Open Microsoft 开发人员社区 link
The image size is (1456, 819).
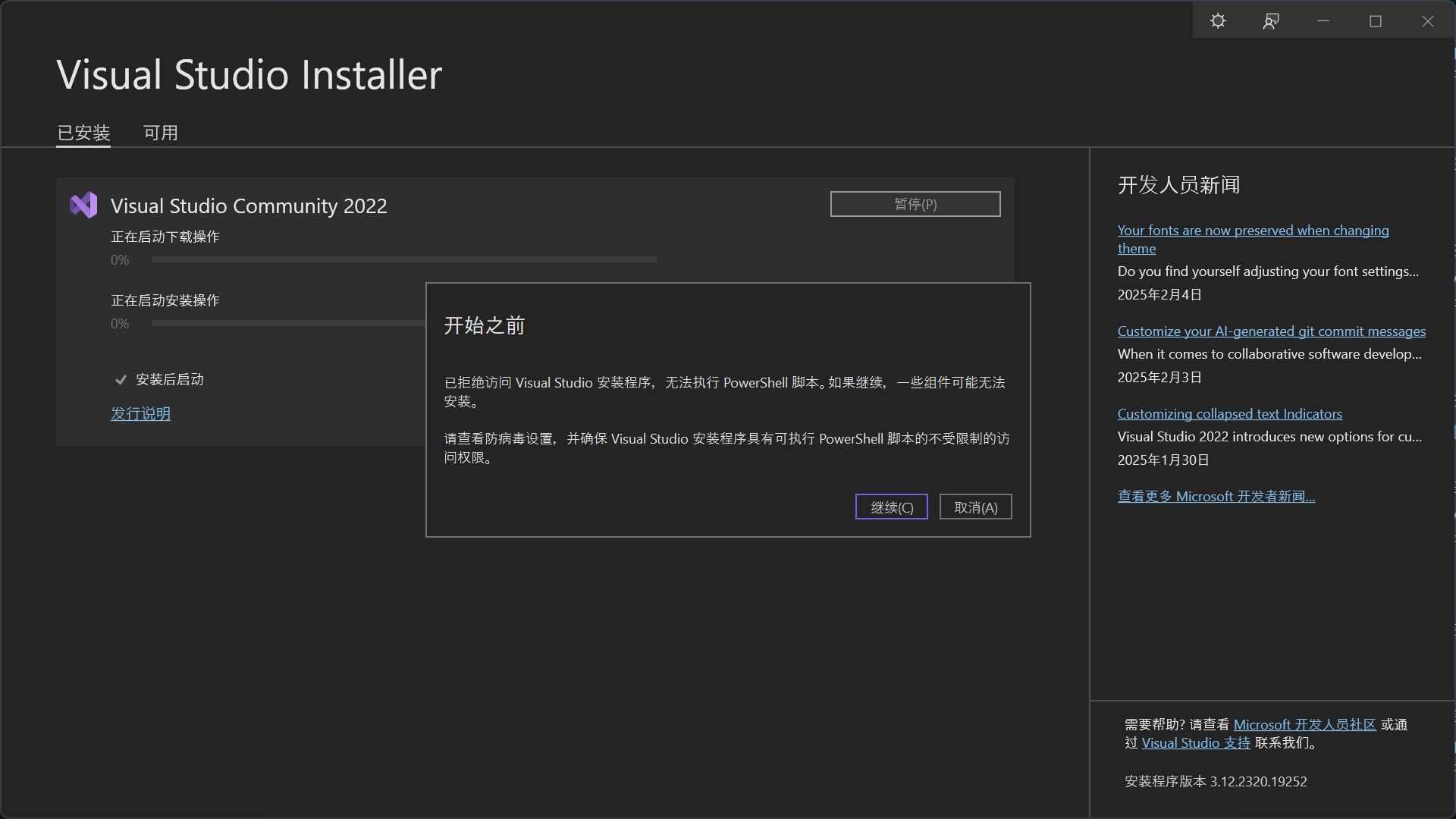point(1305,725)
